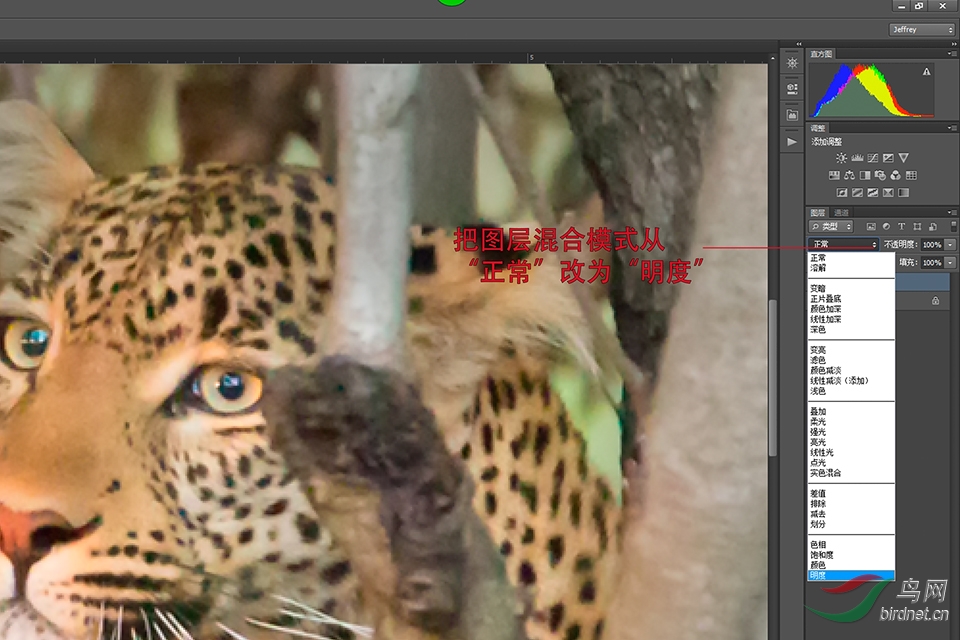
Task: Select the 直方图 panel tab
Action: click(x=821, y=54)
